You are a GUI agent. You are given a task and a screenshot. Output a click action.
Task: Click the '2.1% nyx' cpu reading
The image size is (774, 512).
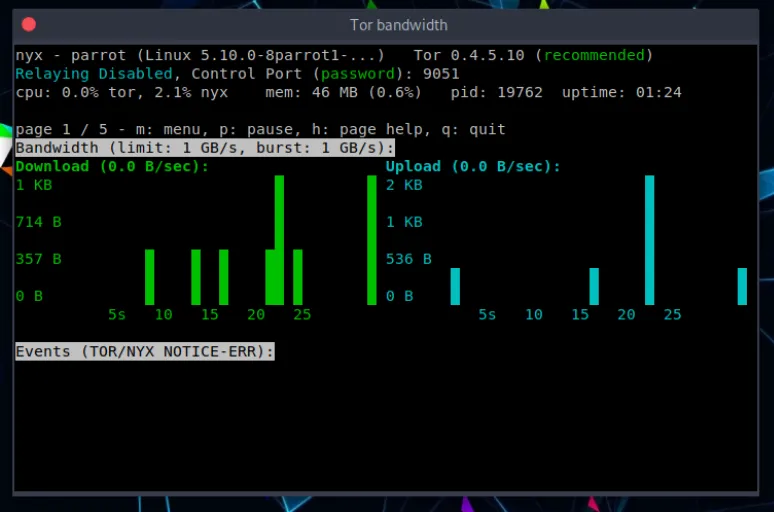tap(191, 92)
